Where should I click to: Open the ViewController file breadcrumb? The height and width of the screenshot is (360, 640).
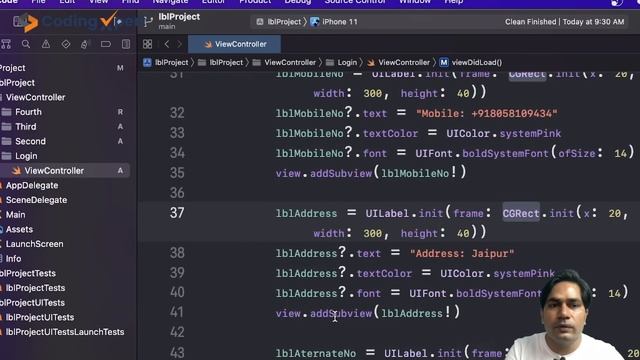pyautogui.click(x=398, y=62)
